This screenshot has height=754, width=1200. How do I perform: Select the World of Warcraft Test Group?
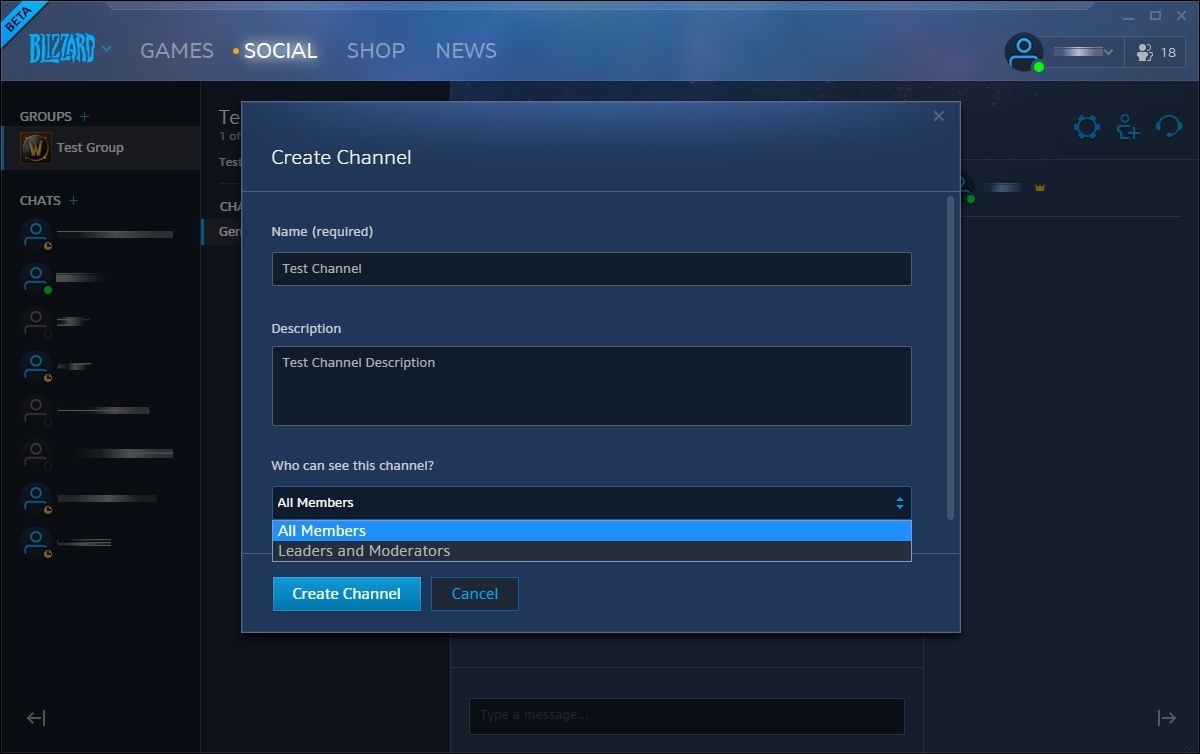click(x=90, y=148)
